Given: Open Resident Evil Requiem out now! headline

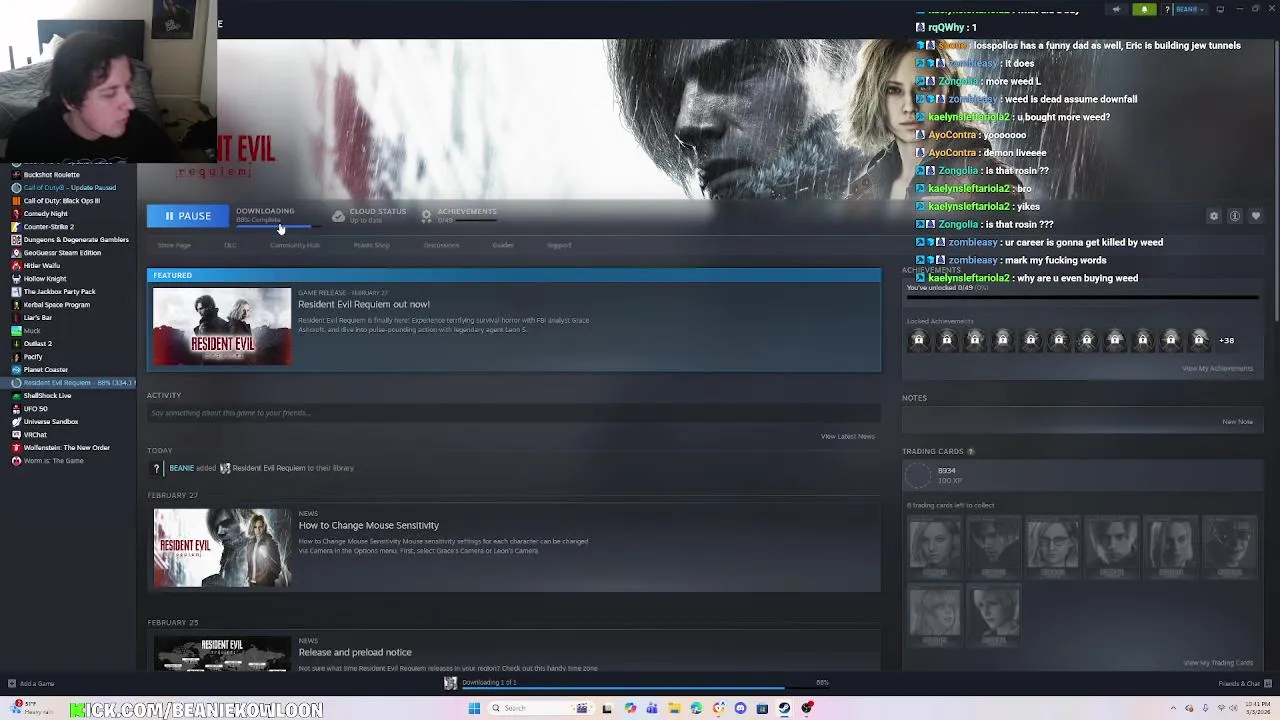Looking at the screenshot, I should 364,305.
